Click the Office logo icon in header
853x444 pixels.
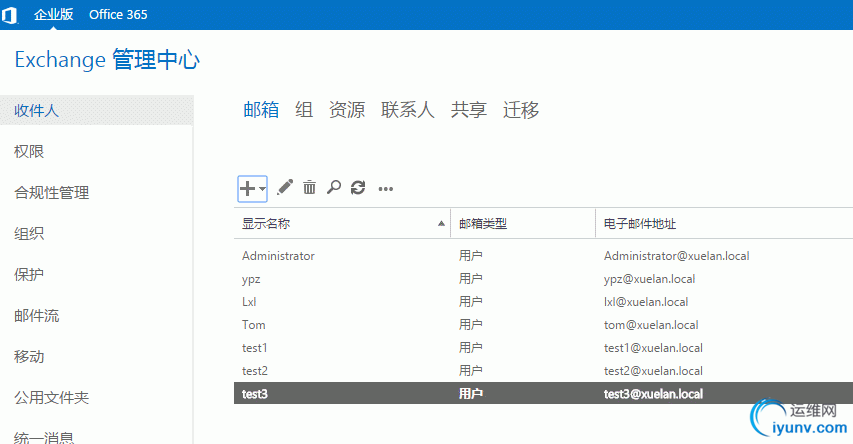pos(9,15)
